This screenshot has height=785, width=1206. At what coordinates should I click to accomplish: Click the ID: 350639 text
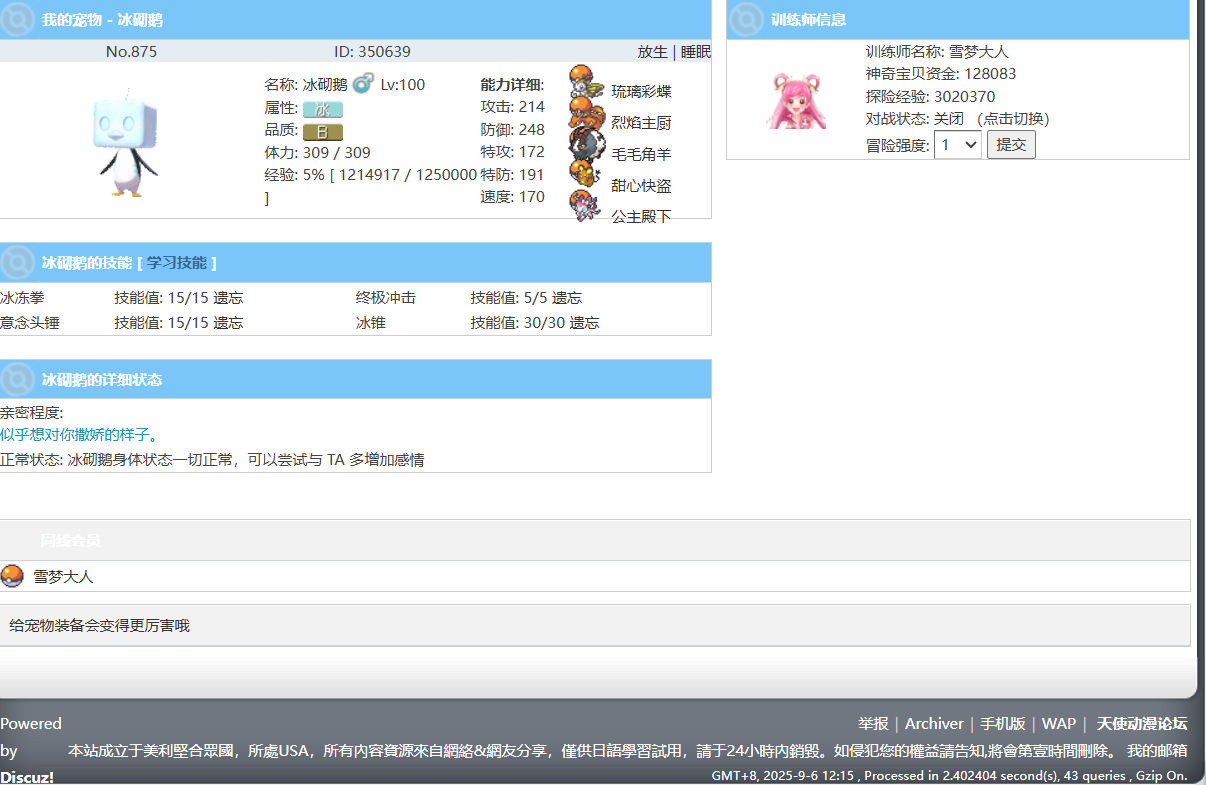coord(372,52)
